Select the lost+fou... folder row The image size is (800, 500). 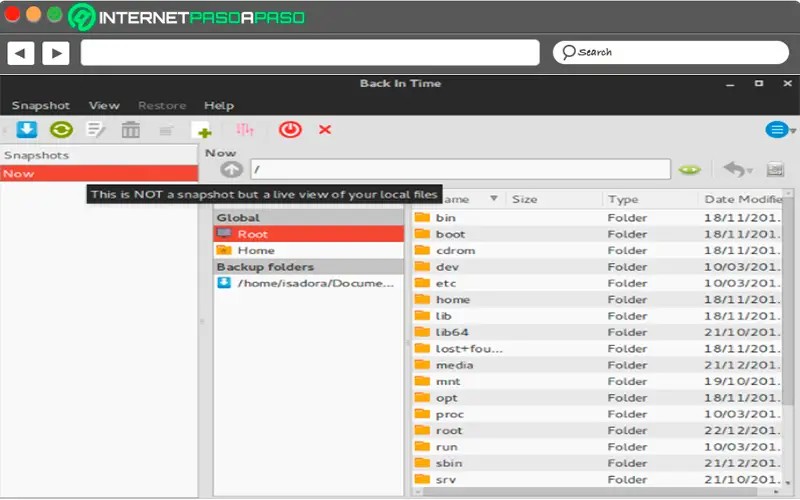click(597, 348)
